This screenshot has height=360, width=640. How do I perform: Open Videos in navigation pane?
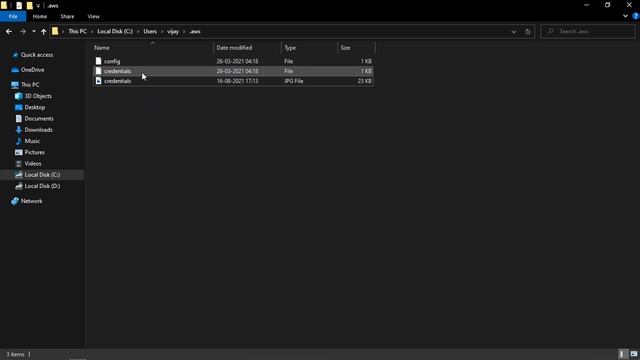click(33, 163)
